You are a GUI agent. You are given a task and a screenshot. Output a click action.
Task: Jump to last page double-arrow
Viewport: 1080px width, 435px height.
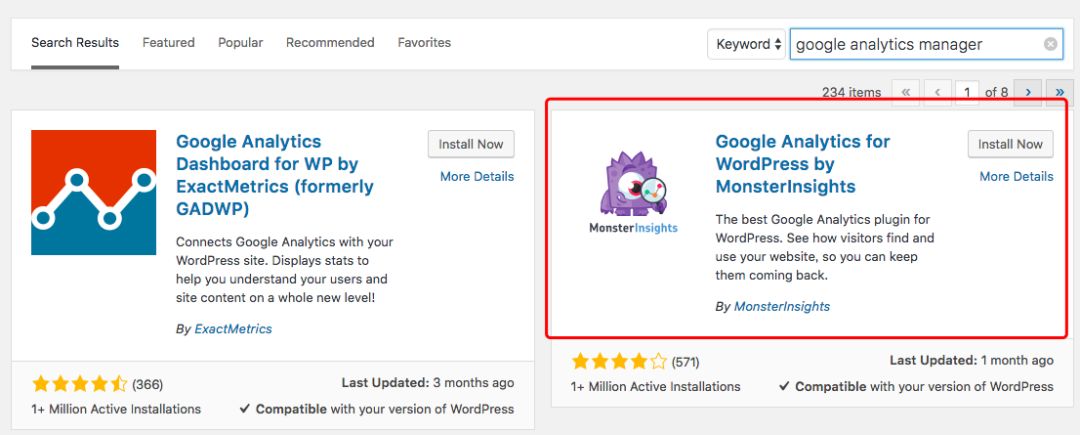[x=1059, y=92]
